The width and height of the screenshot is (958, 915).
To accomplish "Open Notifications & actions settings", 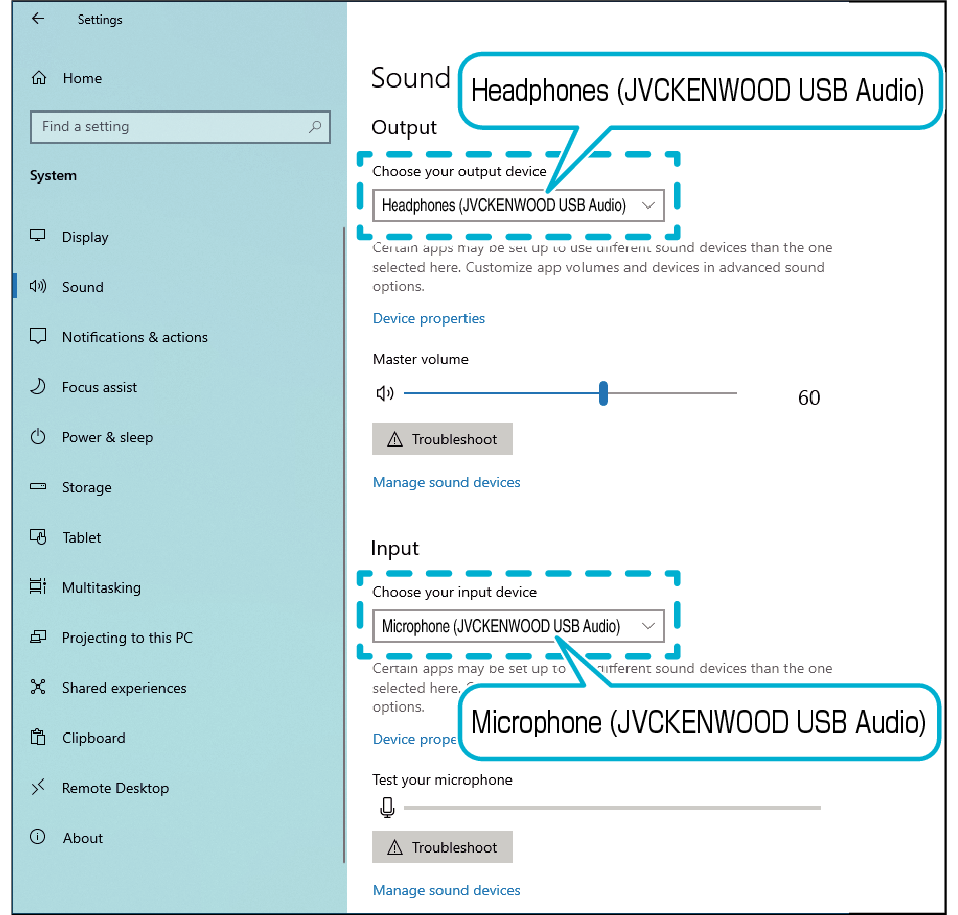I will click(x=134, y=337).
